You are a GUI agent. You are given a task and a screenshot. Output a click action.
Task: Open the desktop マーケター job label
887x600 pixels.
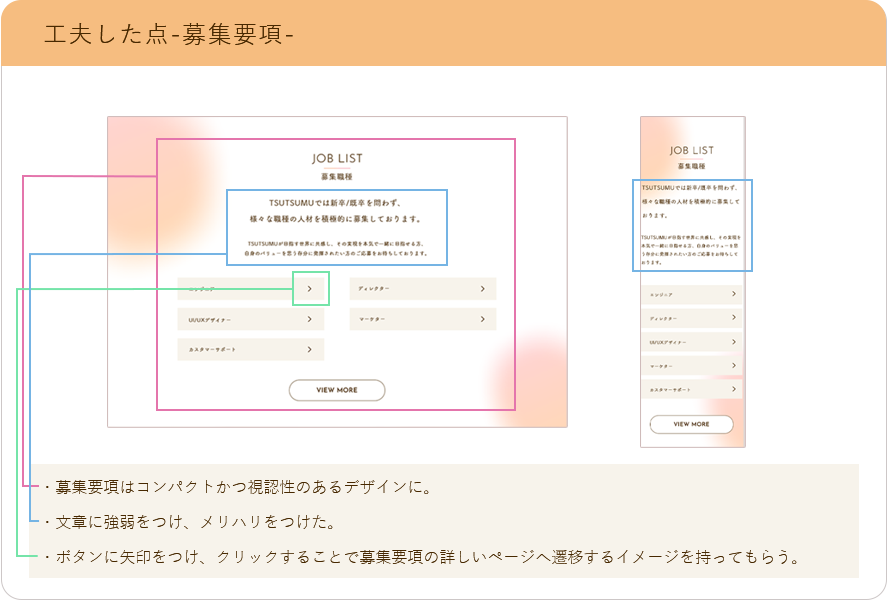click(371, 320)
